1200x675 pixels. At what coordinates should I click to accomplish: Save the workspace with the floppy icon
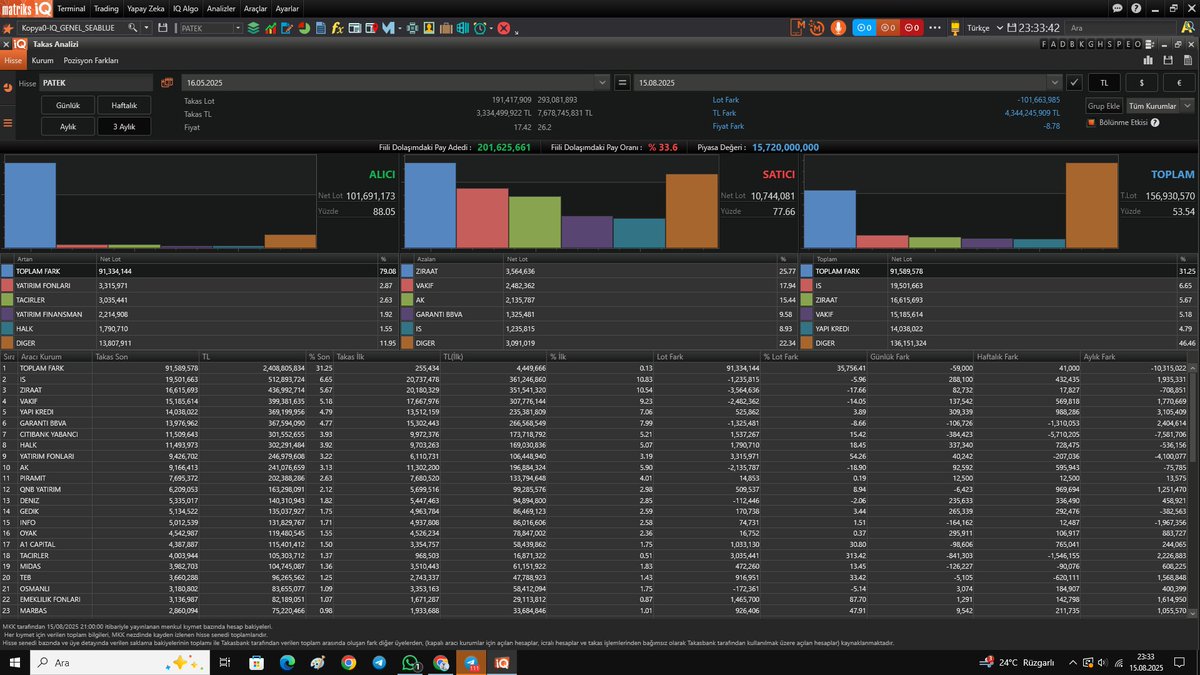[162, 28]
